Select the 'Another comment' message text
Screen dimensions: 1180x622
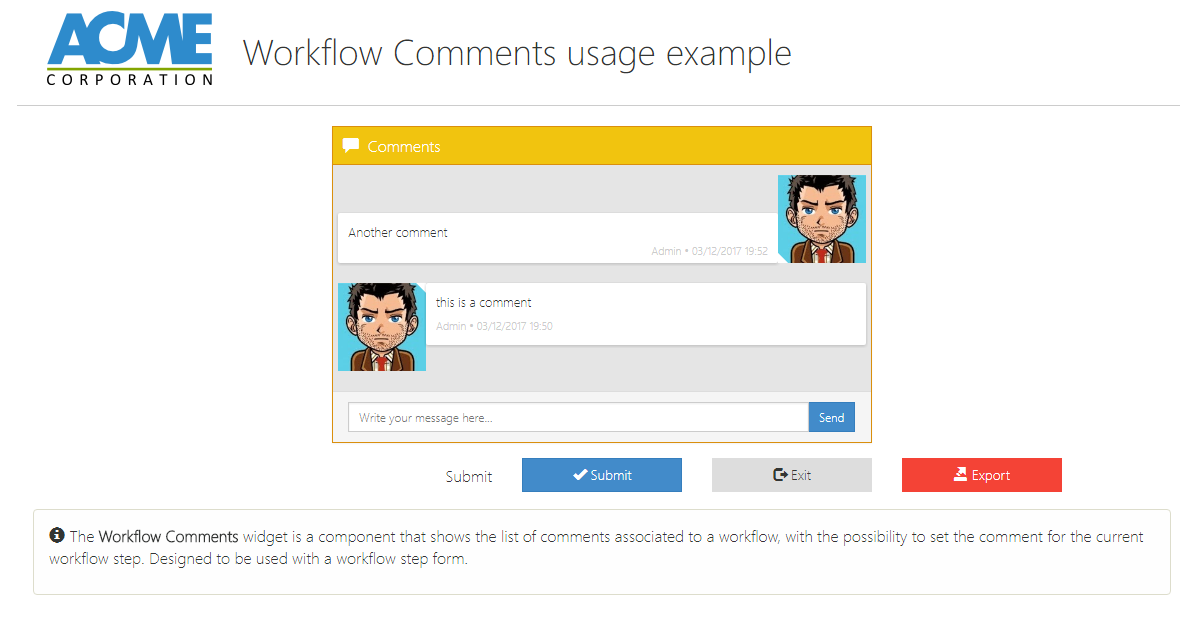coord(398,233)
